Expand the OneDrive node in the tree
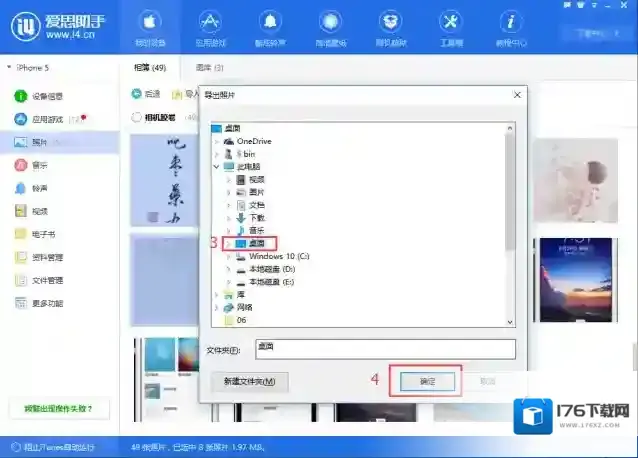The height and width of the screenshot is (458, 638). point(217,142)
